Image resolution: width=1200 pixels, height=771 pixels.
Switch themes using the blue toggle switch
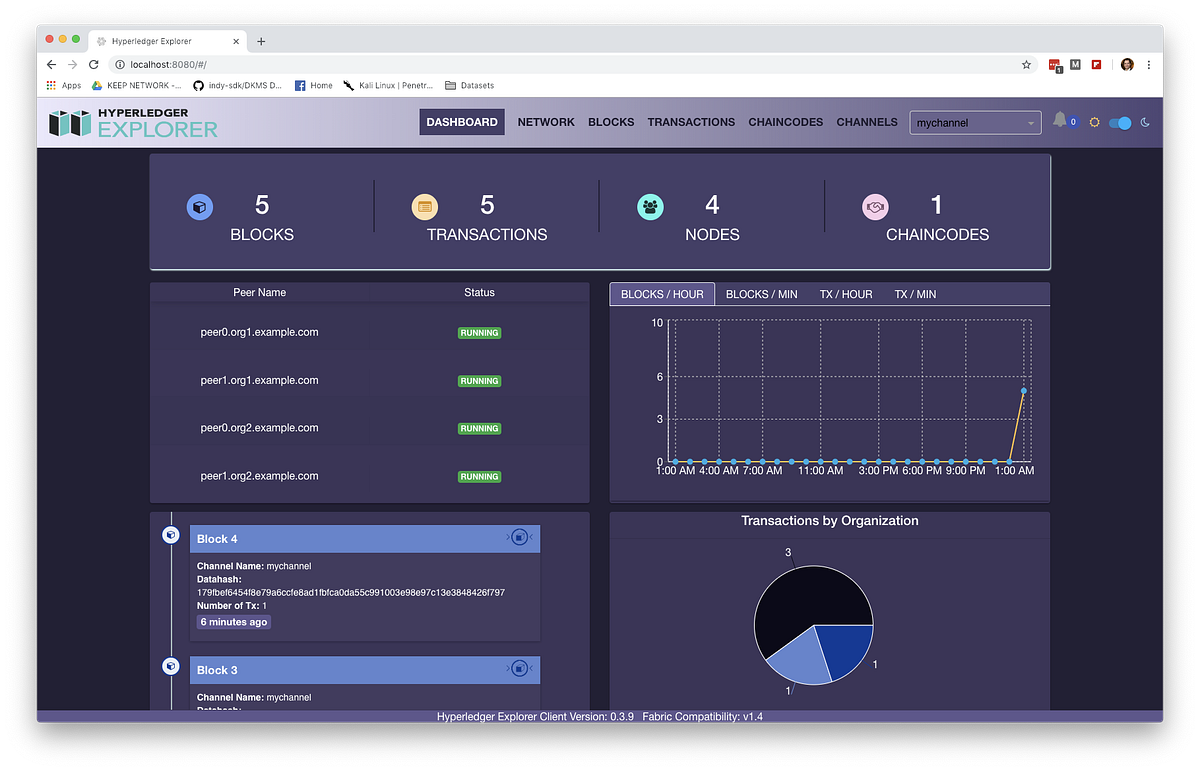pyautogui.click(x=1119, y=122)
